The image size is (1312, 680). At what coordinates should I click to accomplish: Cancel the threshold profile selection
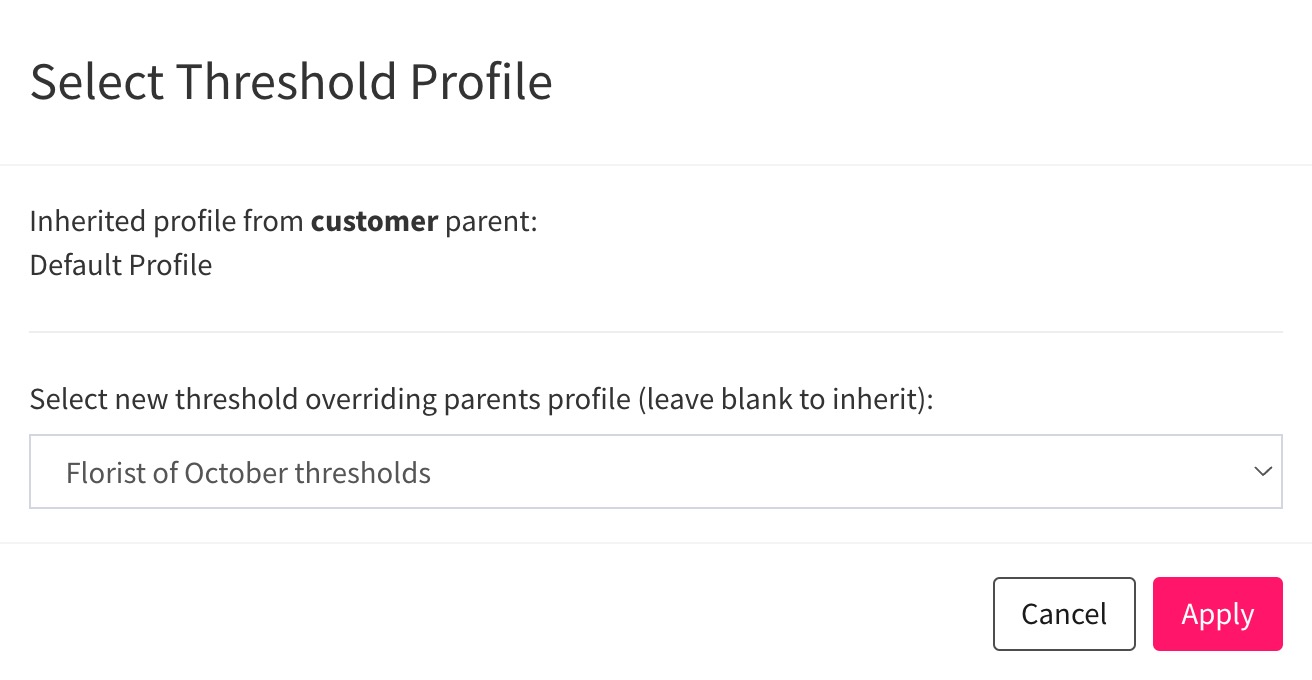pyautogui.click(x=1063, y=613)
